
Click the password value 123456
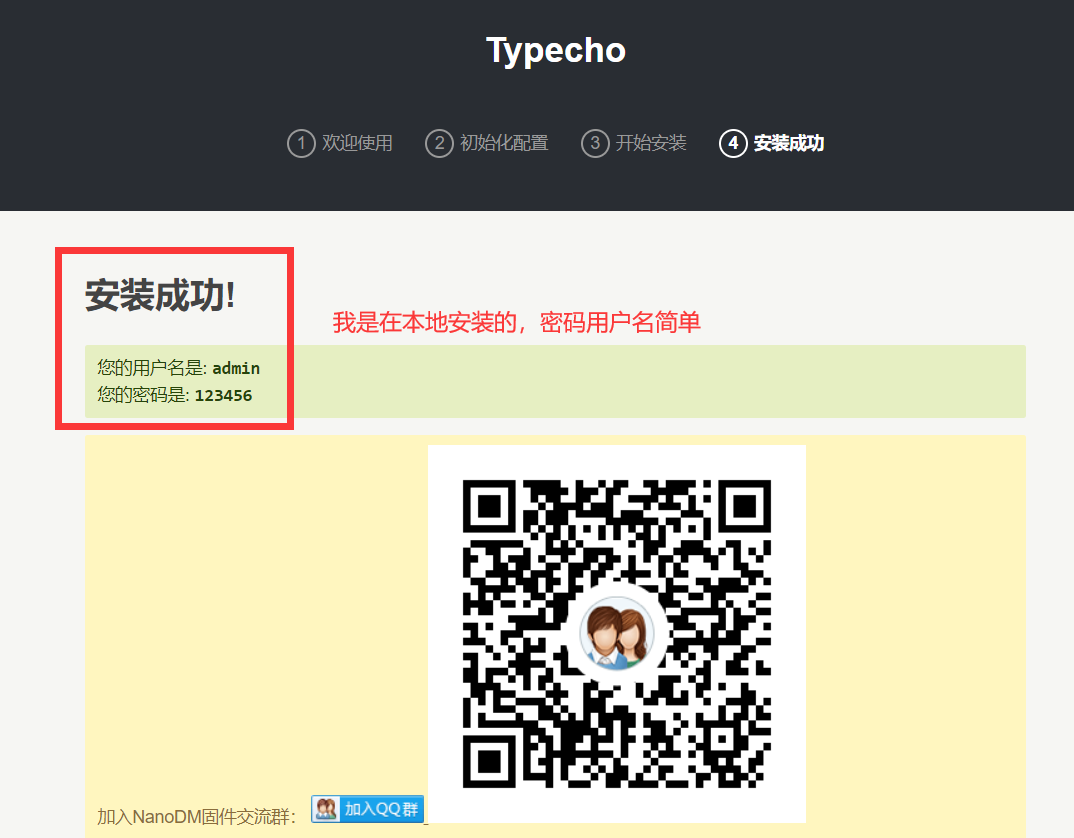(223, 395)
